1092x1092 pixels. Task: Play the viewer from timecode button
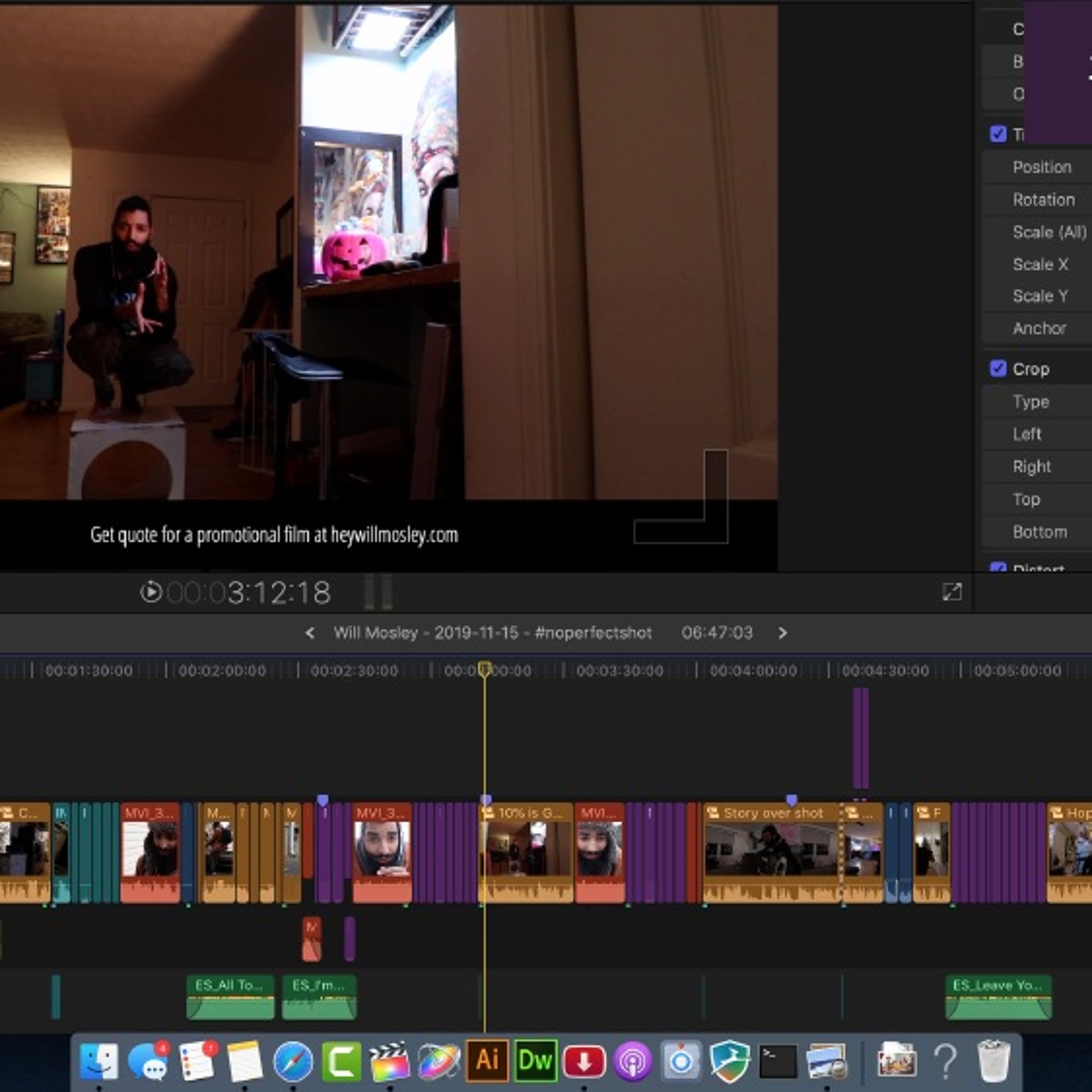pyautogui.click(x=151, y=592)
